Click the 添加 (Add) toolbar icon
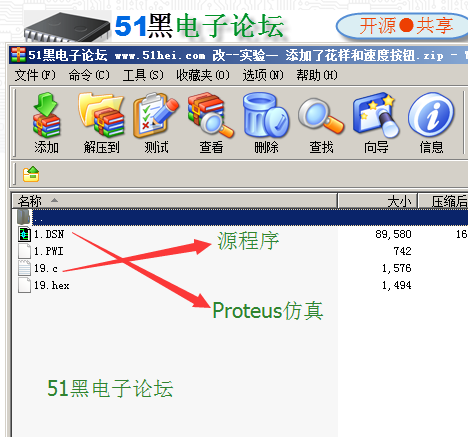The height and width of the screenshot is (437, 468). [x=46, y=123]
